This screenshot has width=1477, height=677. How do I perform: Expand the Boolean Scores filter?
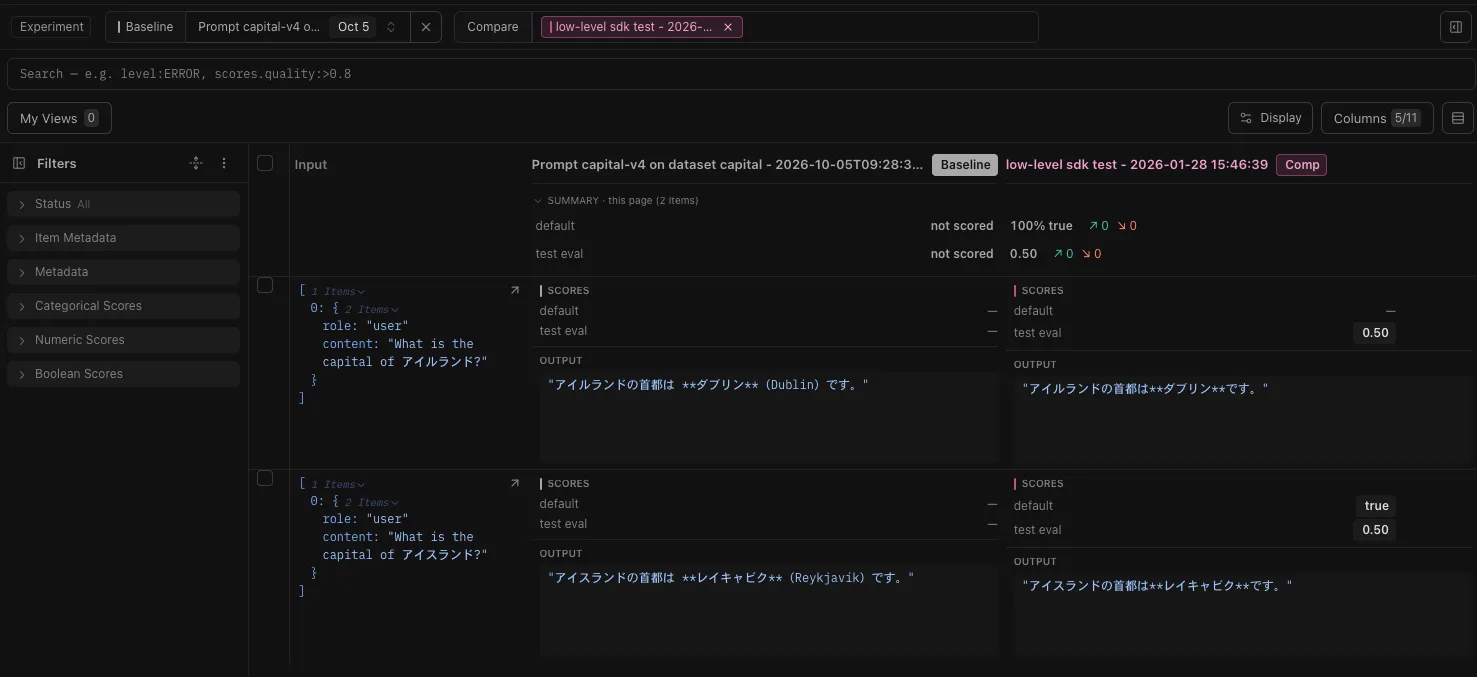coord(123,374)
